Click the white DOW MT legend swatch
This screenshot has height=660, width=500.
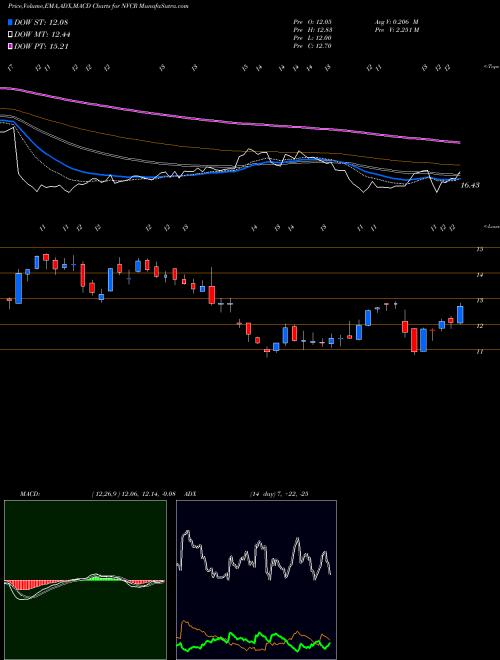(10, 35)
